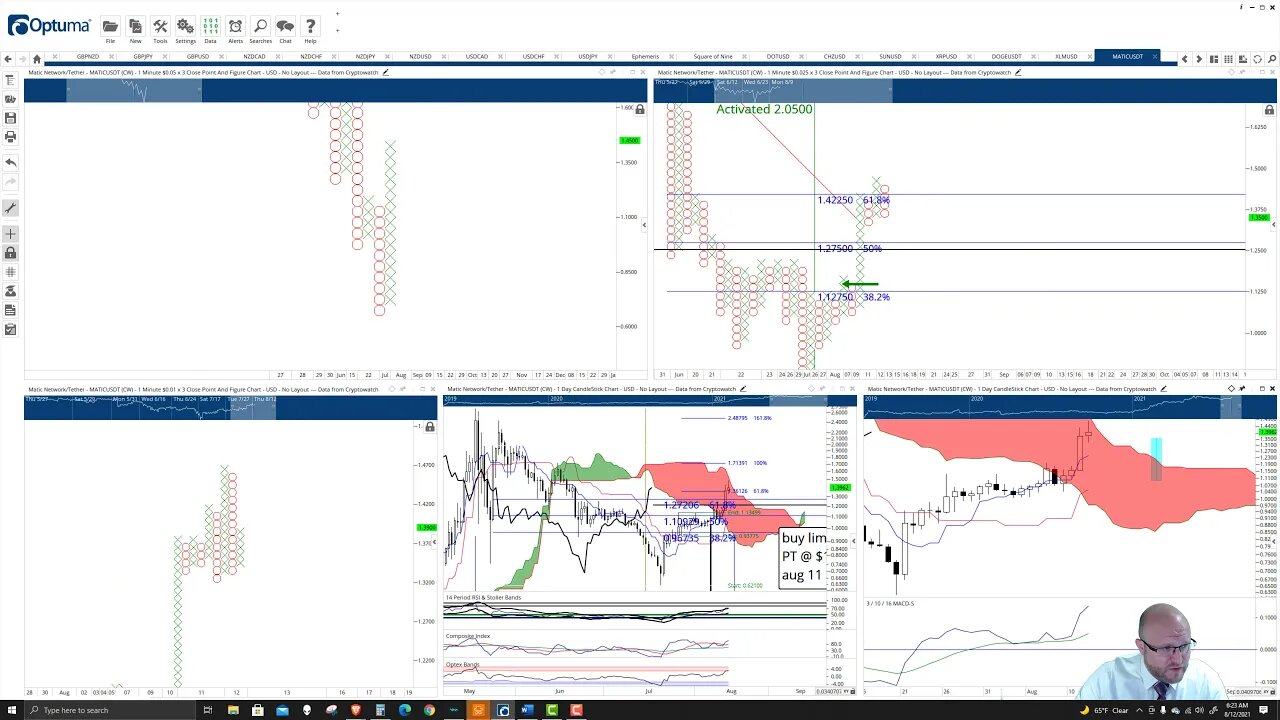Click the Activated 2.0500 label
The image size is (1280, 720).
[764, 109]
